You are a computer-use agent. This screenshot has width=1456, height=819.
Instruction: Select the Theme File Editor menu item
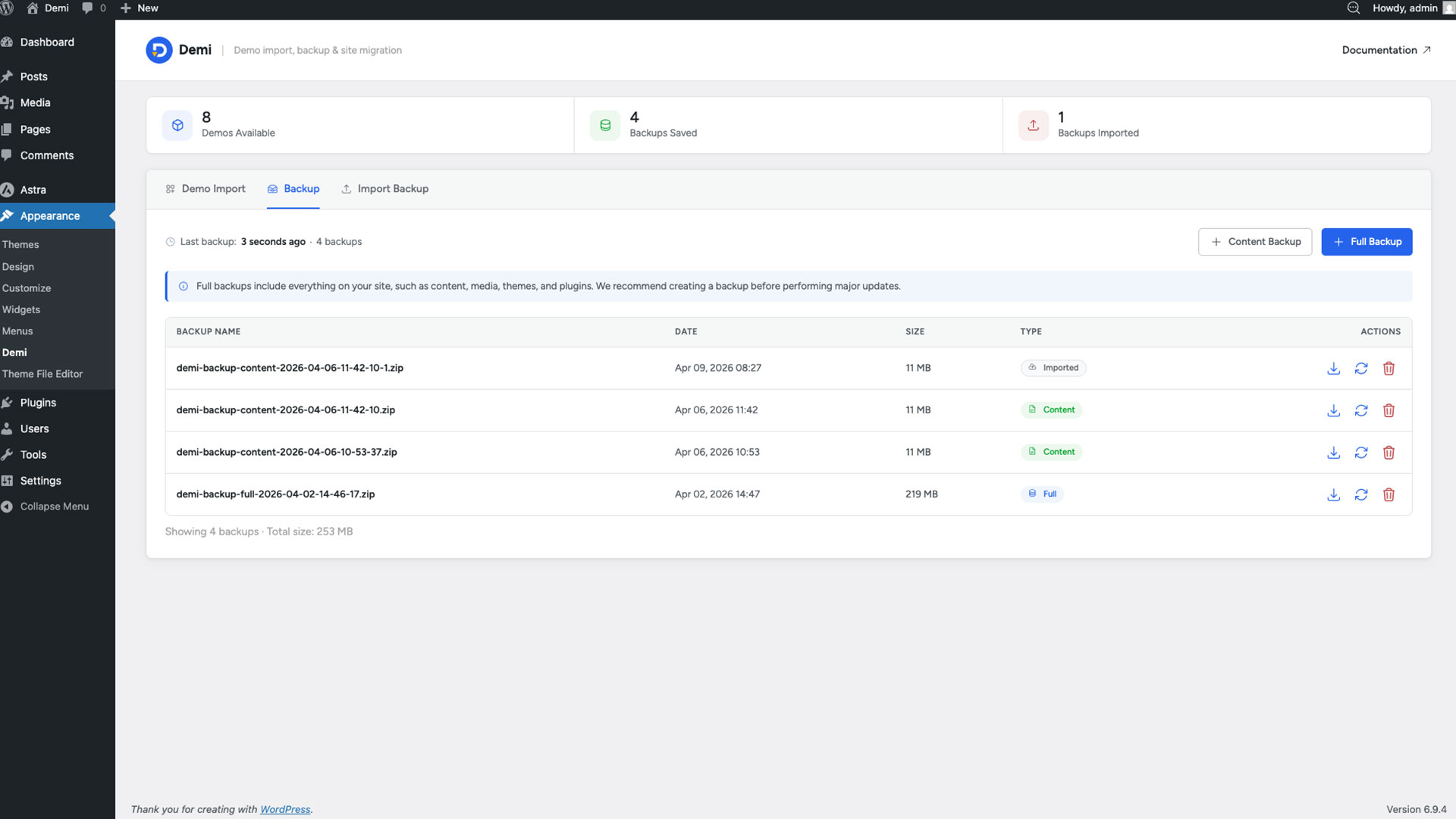click(x=42, y=374)
